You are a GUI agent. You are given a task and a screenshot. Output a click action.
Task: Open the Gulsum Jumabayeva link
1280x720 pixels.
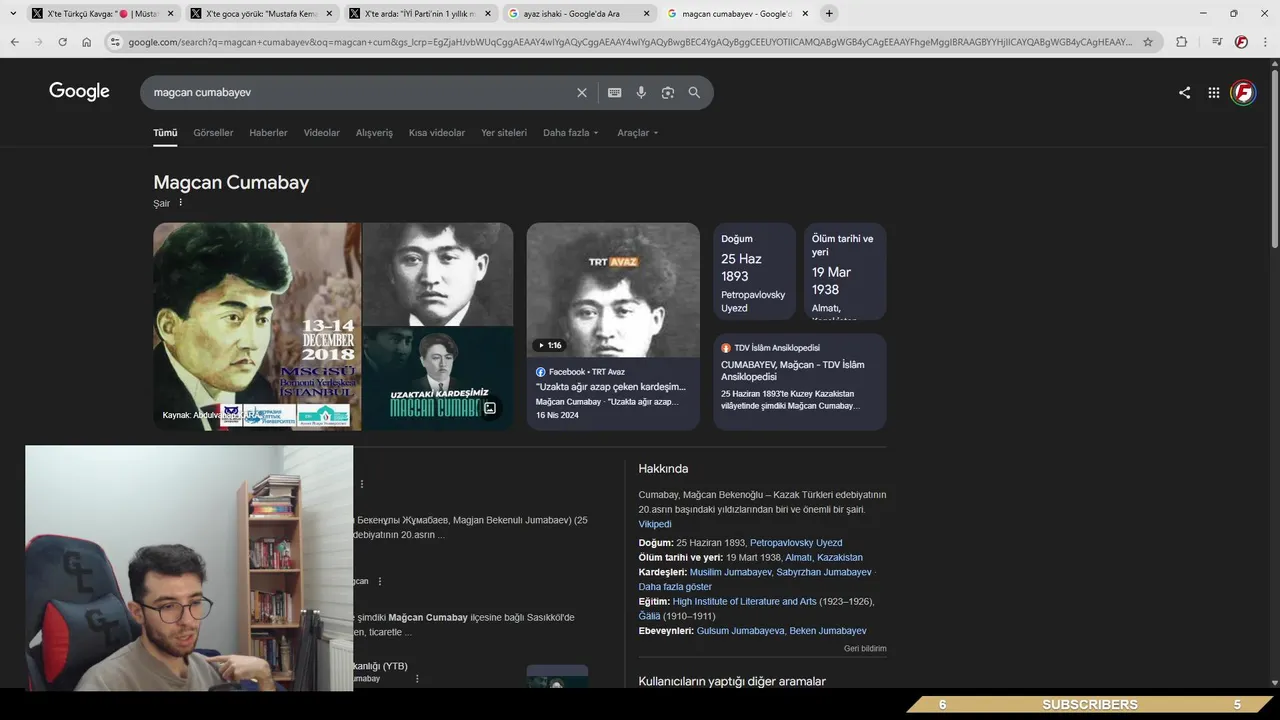pyautogui.click(x=740, y=631)
